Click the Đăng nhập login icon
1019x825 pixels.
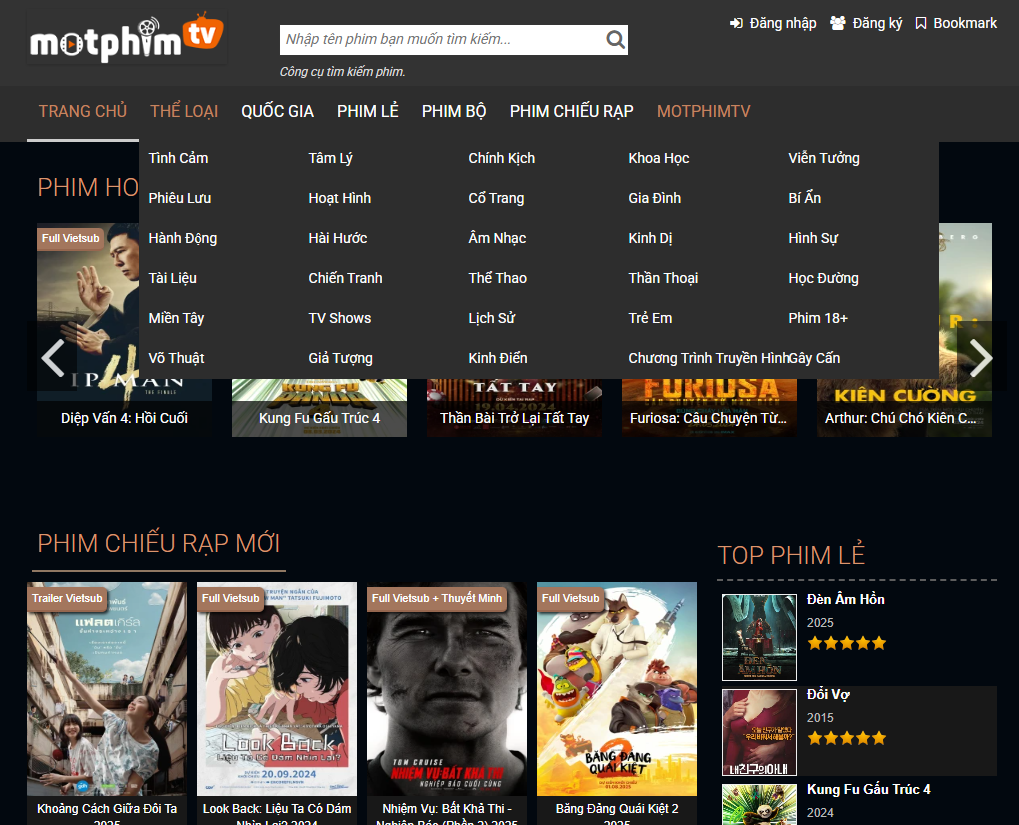(737, 23)
